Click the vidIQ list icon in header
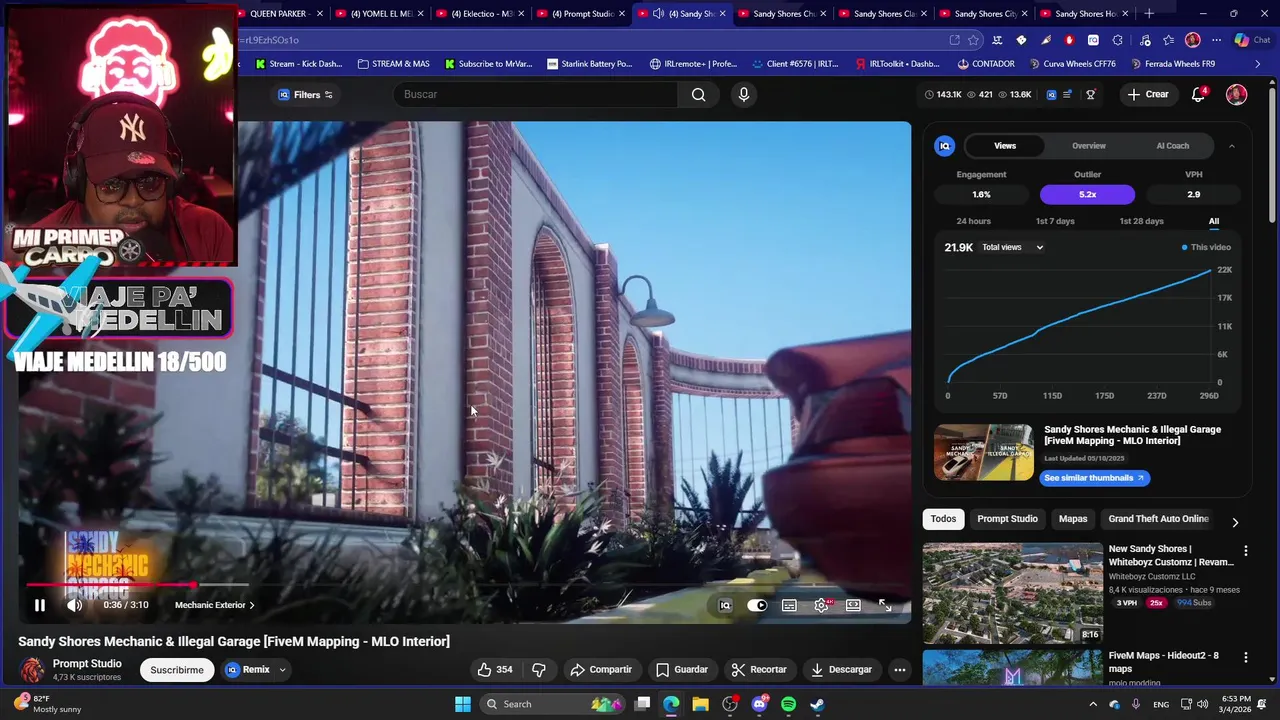The width and height of the screenshot is (1280, 720). pos(1067,95)
